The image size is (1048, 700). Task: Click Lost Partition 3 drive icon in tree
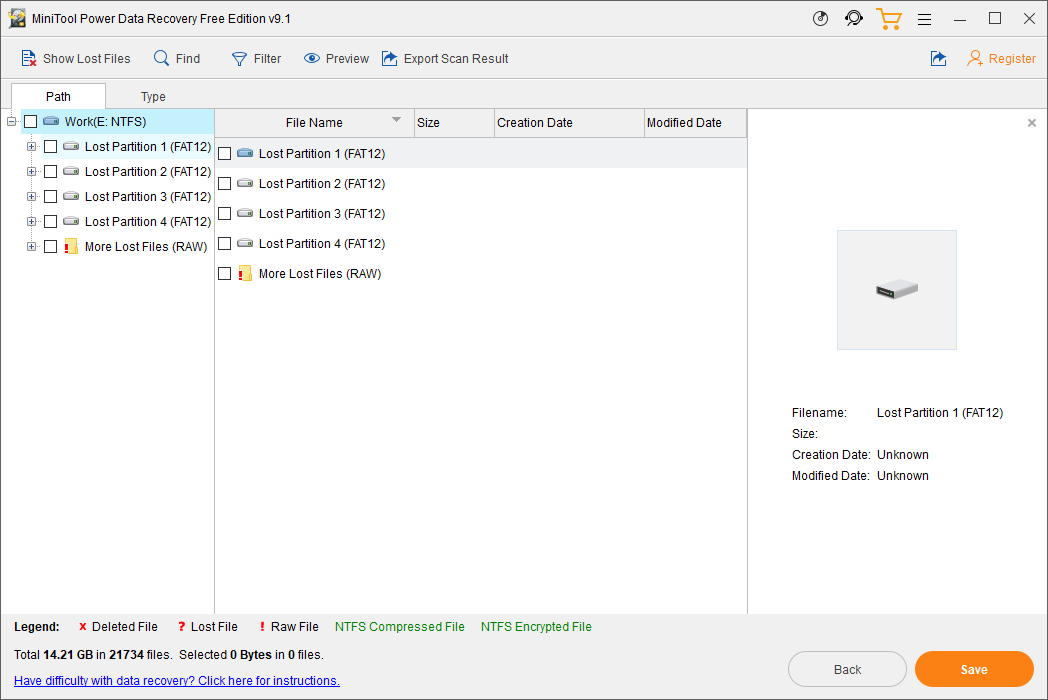(71, 196)
